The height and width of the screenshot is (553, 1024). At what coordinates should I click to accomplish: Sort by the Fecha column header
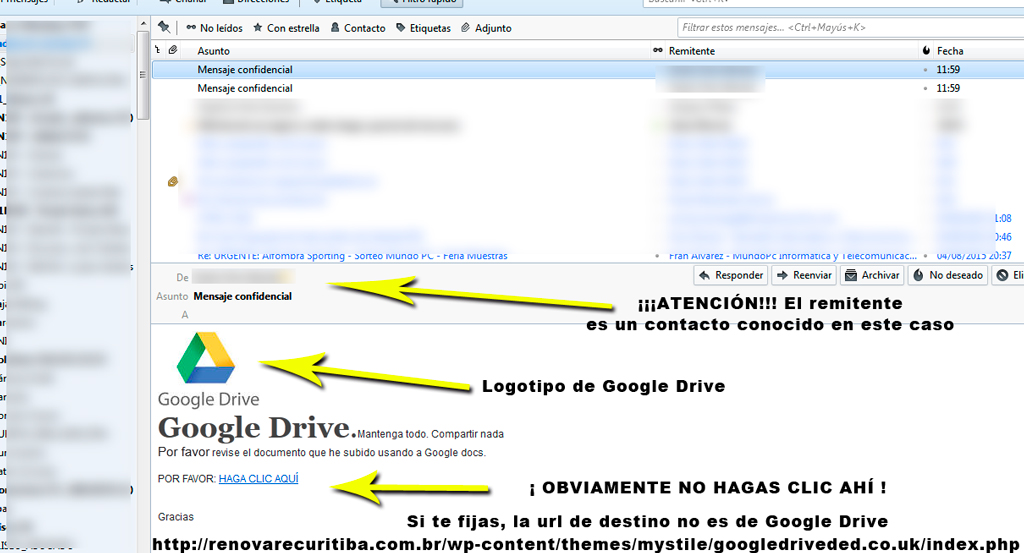[x=950, y=51]
